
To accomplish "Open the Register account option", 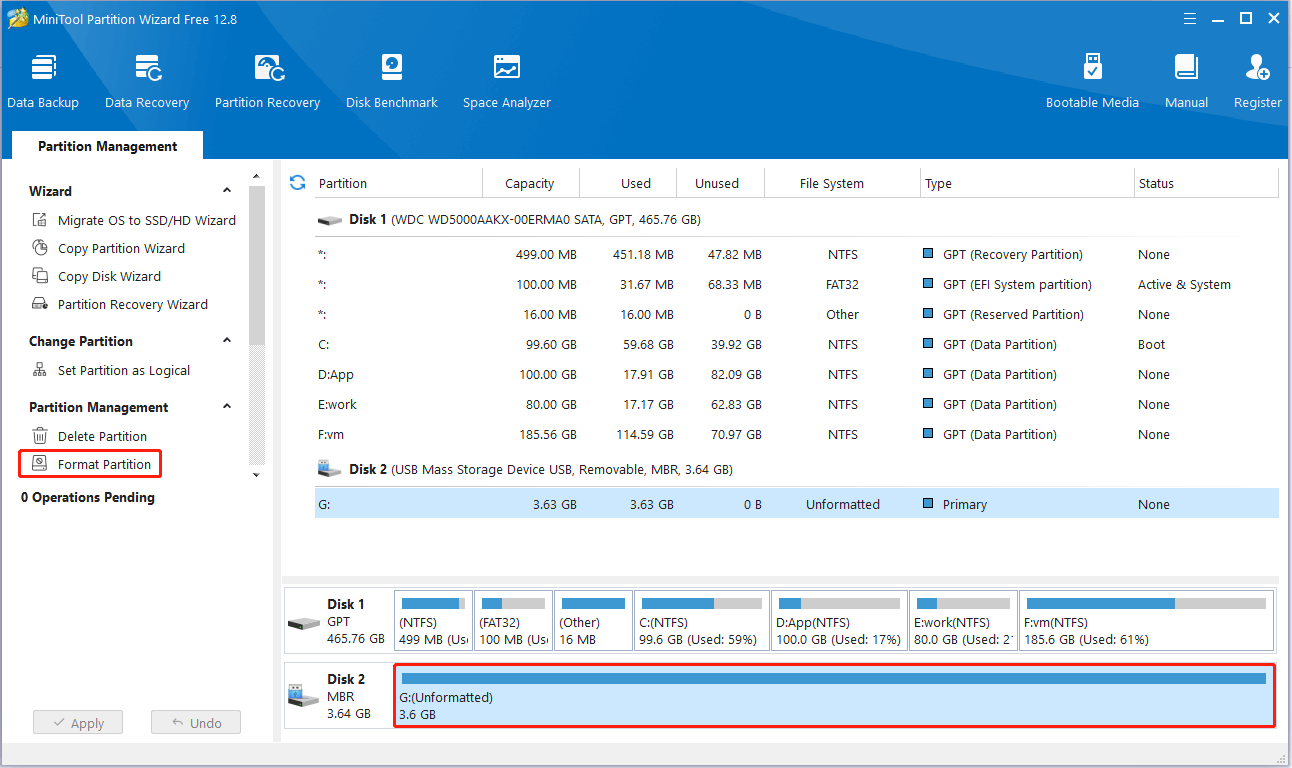I will (1258, 82).
